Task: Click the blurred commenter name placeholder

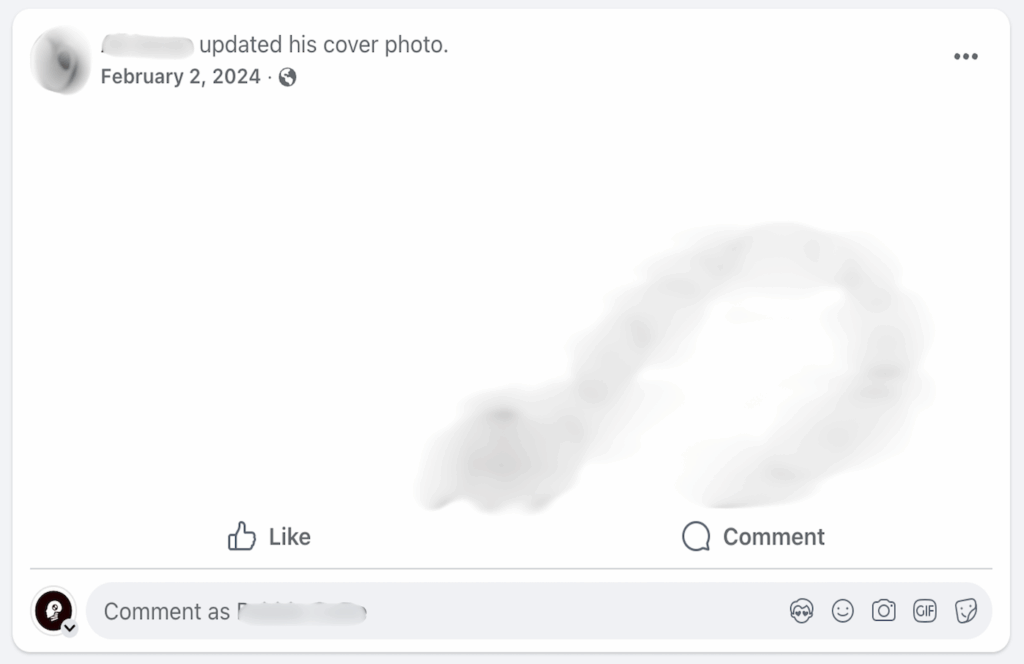Action: tap(302, 612)
